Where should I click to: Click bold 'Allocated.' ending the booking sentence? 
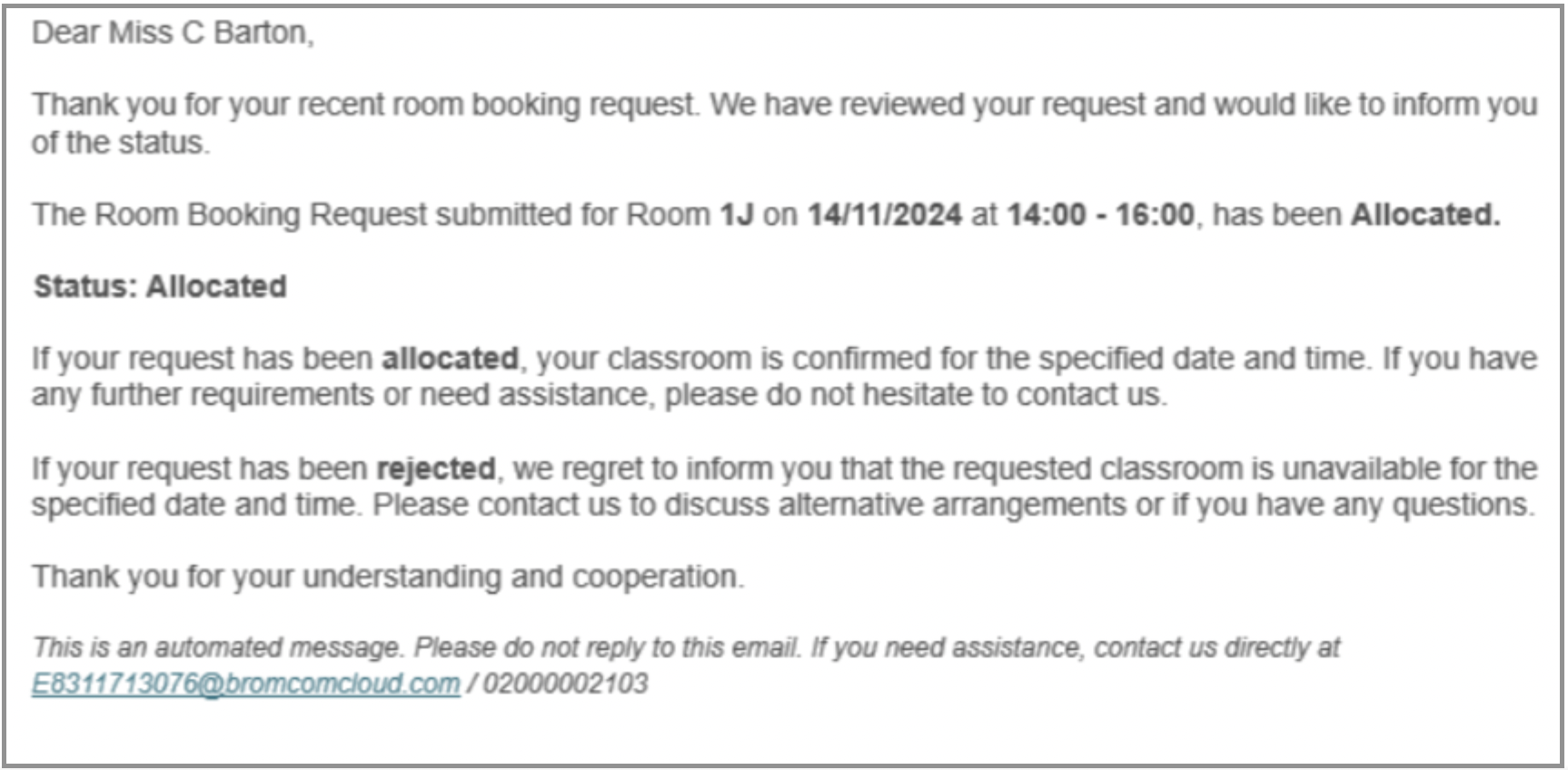(x=1425, y=215)
